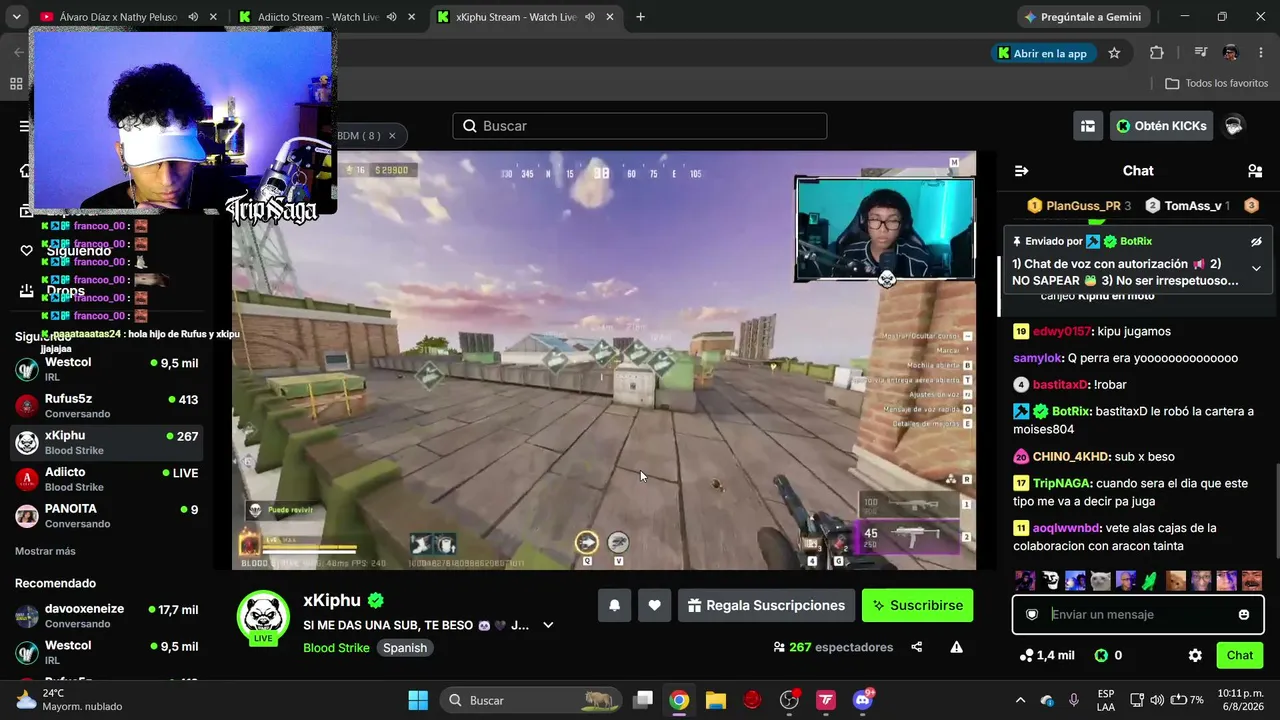Open the Kick user profile avatar

(x=1234, y=126)
